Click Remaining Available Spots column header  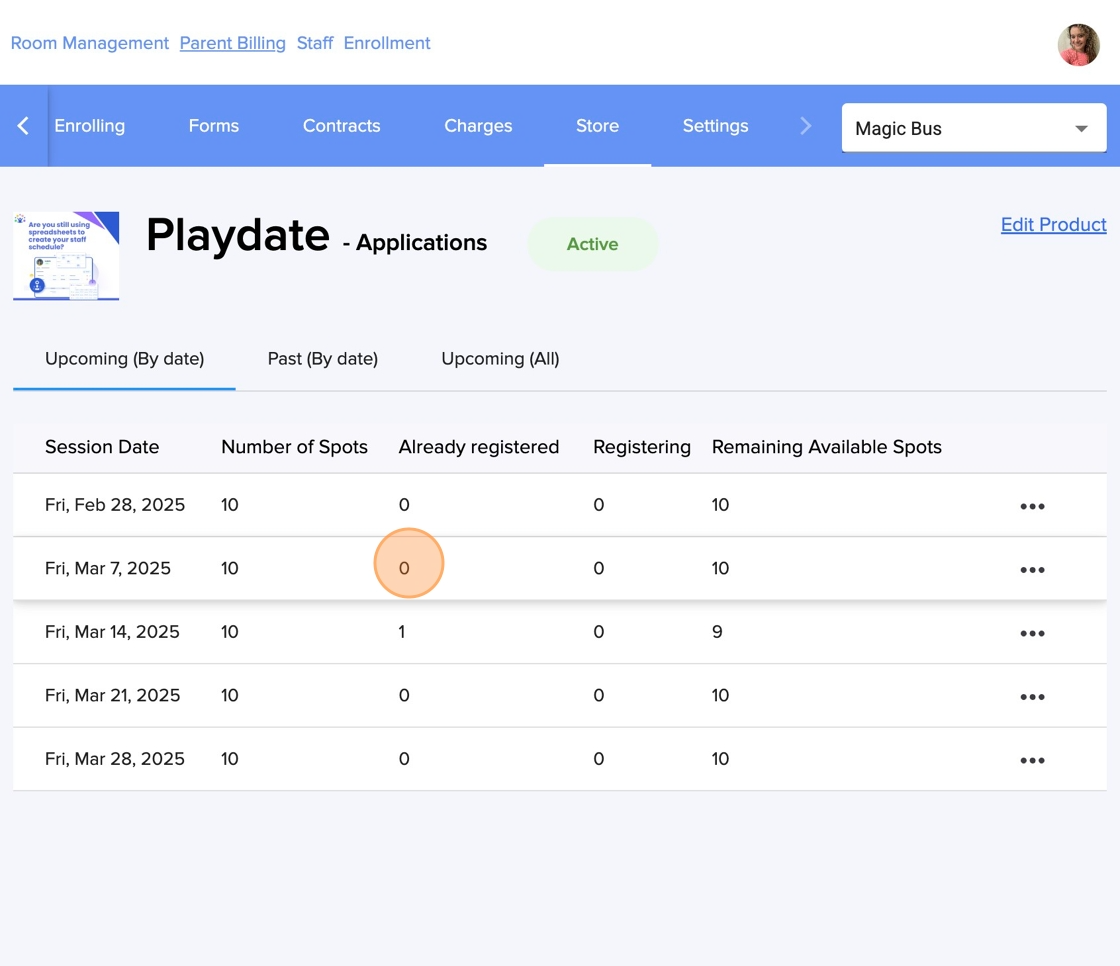(826, 447)
